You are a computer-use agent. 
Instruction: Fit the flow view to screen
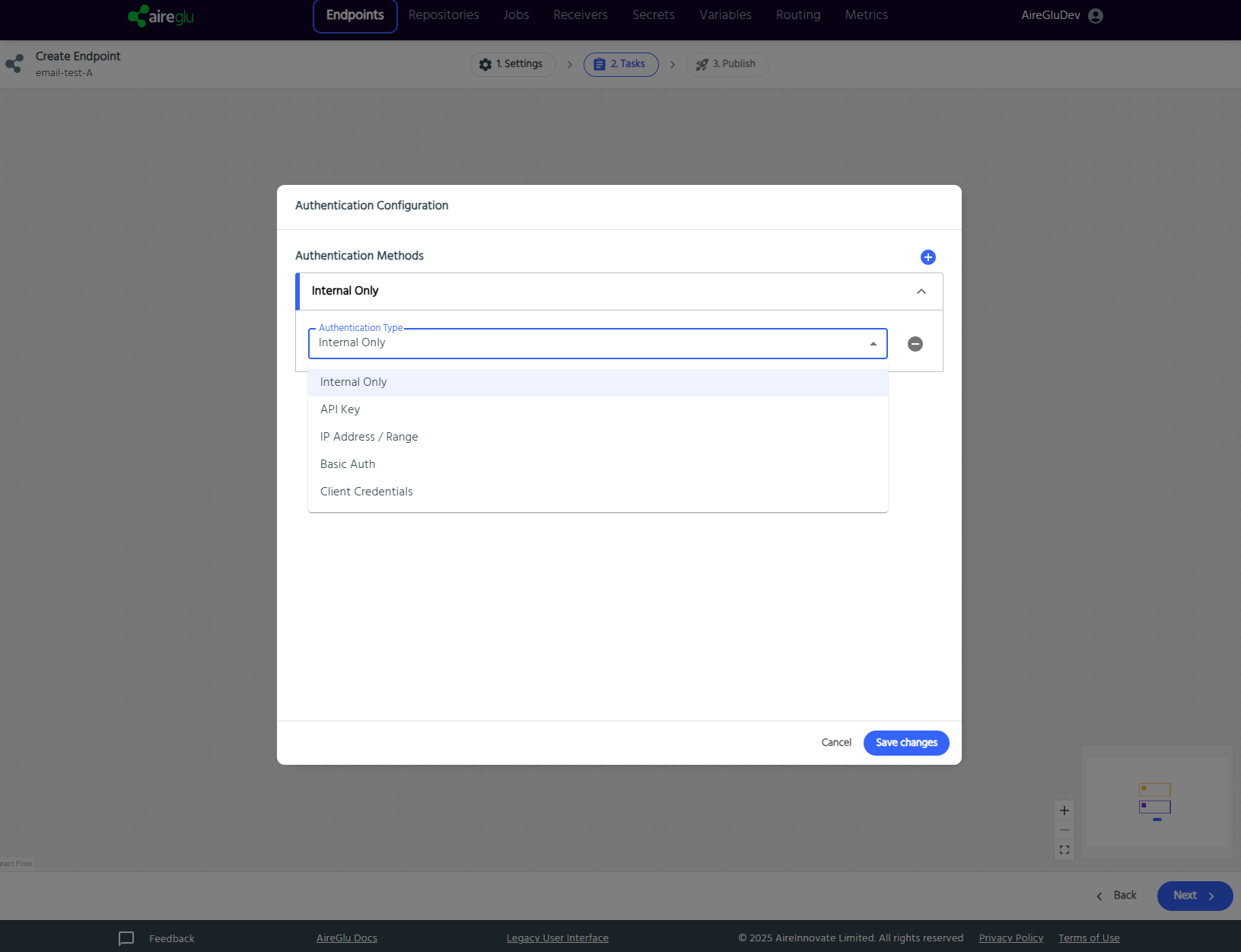point(1064,850)
